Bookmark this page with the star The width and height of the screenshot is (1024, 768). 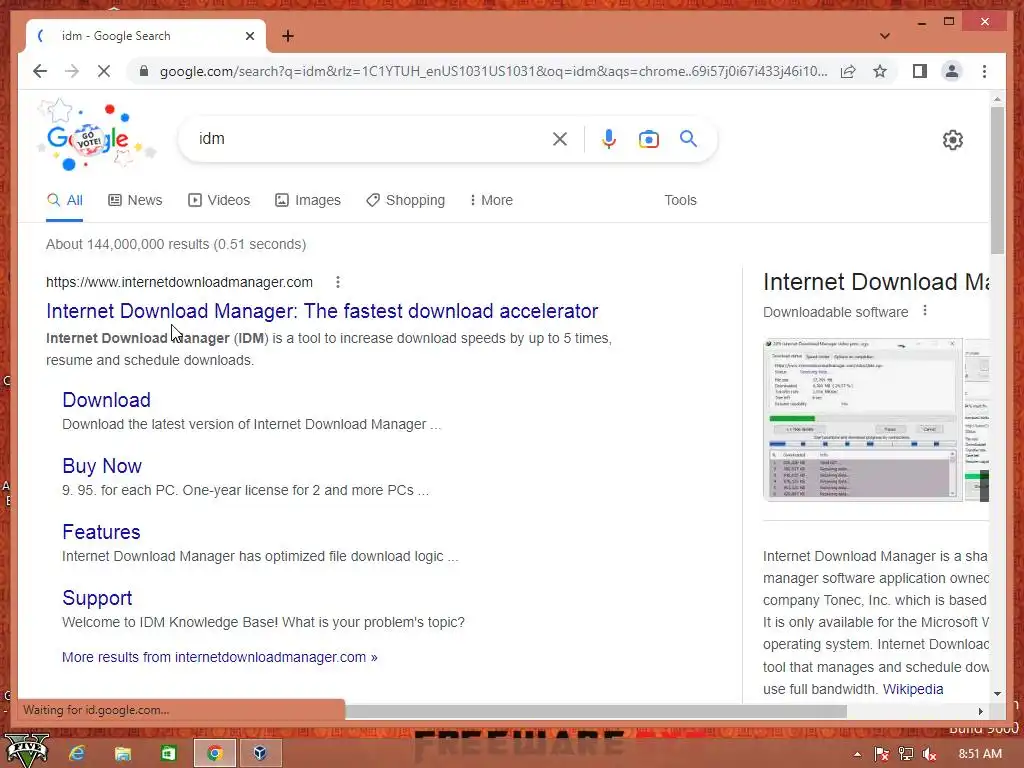pyautogui.click(x=880, y=71)
